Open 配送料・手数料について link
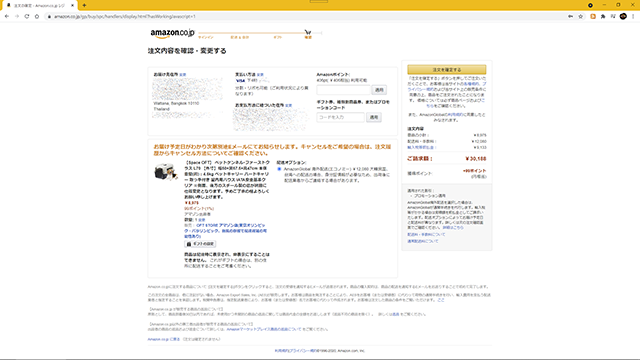The width and height of the screenshot is (640, 360). click(426, 235)
